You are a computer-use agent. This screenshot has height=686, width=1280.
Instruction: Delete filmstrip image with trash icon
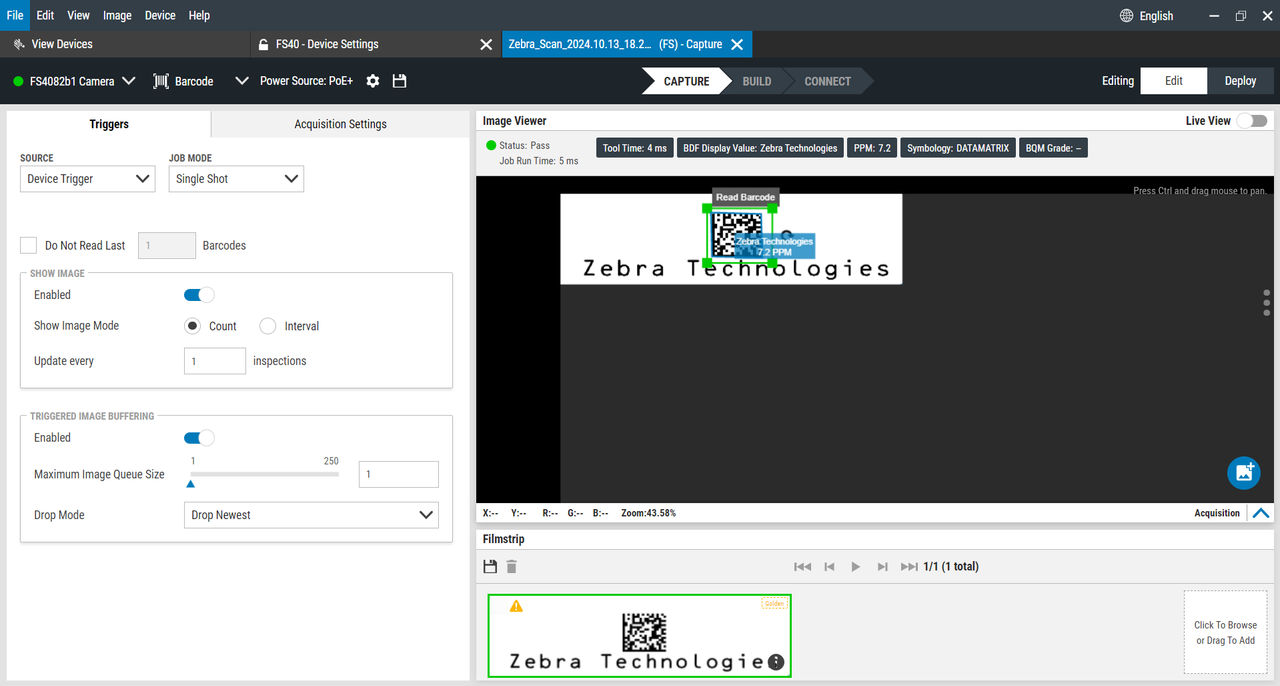pyautogui.click(x=512, y=566)
